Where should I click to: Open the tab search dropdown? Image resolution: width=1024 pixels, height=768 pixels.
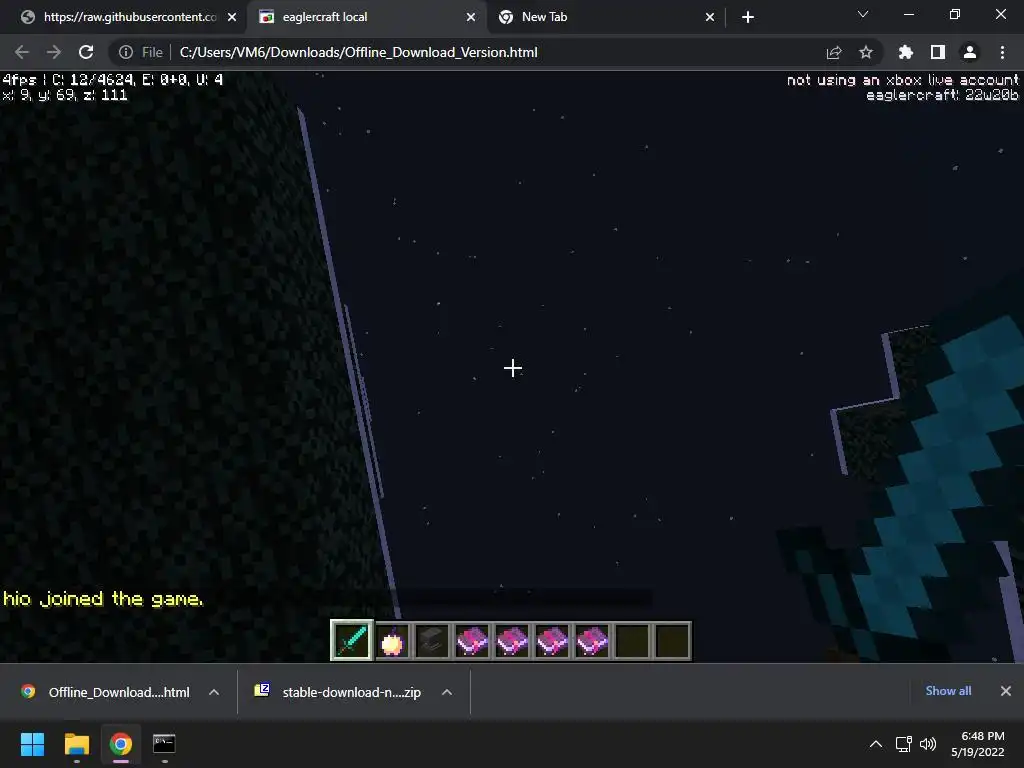pos(863,14)
